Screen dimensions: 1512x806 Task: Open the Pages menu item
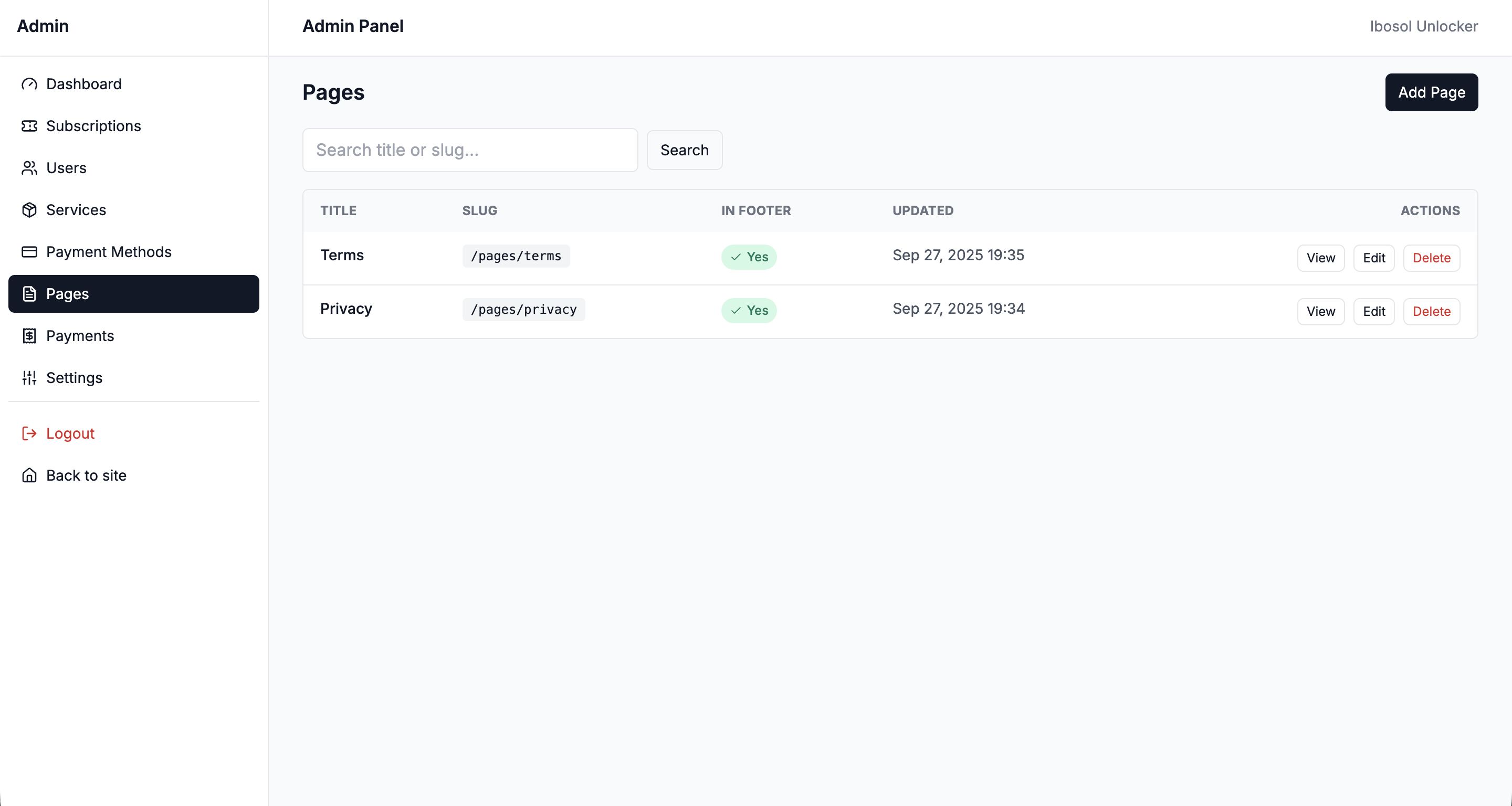134,294
